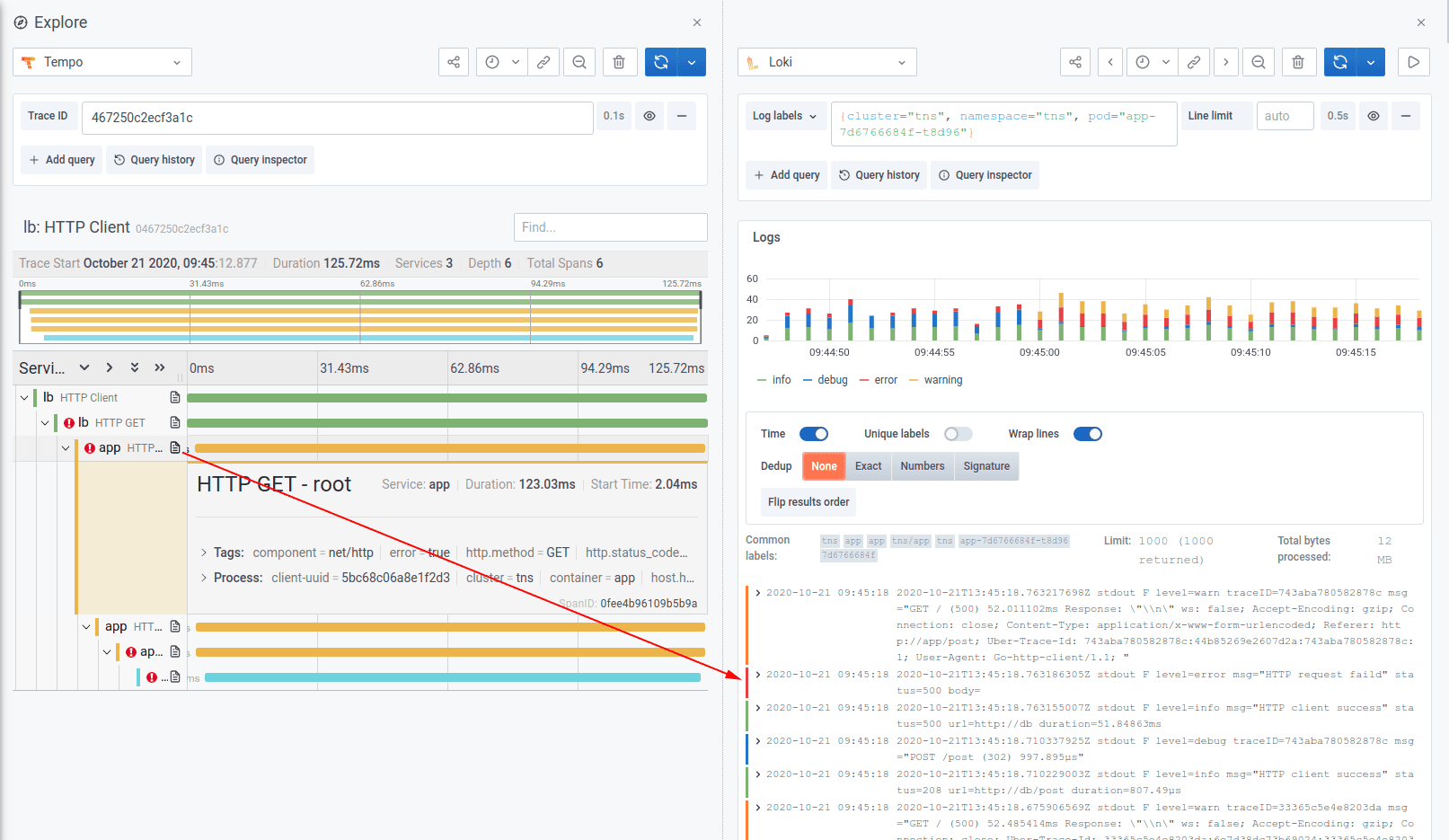
Task: Click the Trace ID input field
Action: pyautogui.click(x=337, y=118)
